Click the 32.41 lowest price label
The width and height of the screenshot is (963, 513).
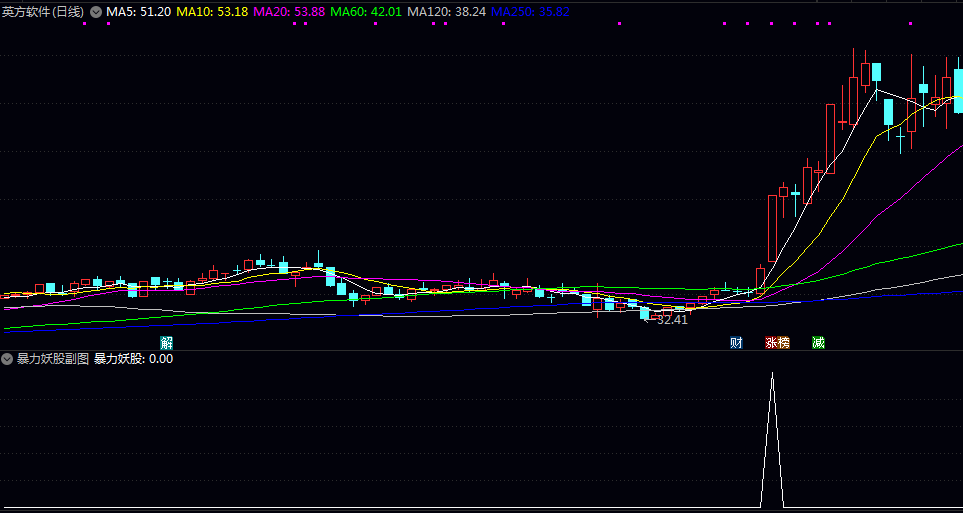(x=672, y=320)
